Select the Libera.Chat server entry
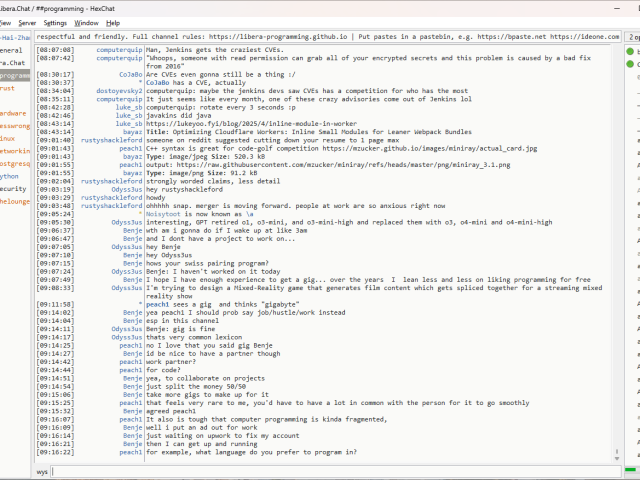 tap(12, 62)
